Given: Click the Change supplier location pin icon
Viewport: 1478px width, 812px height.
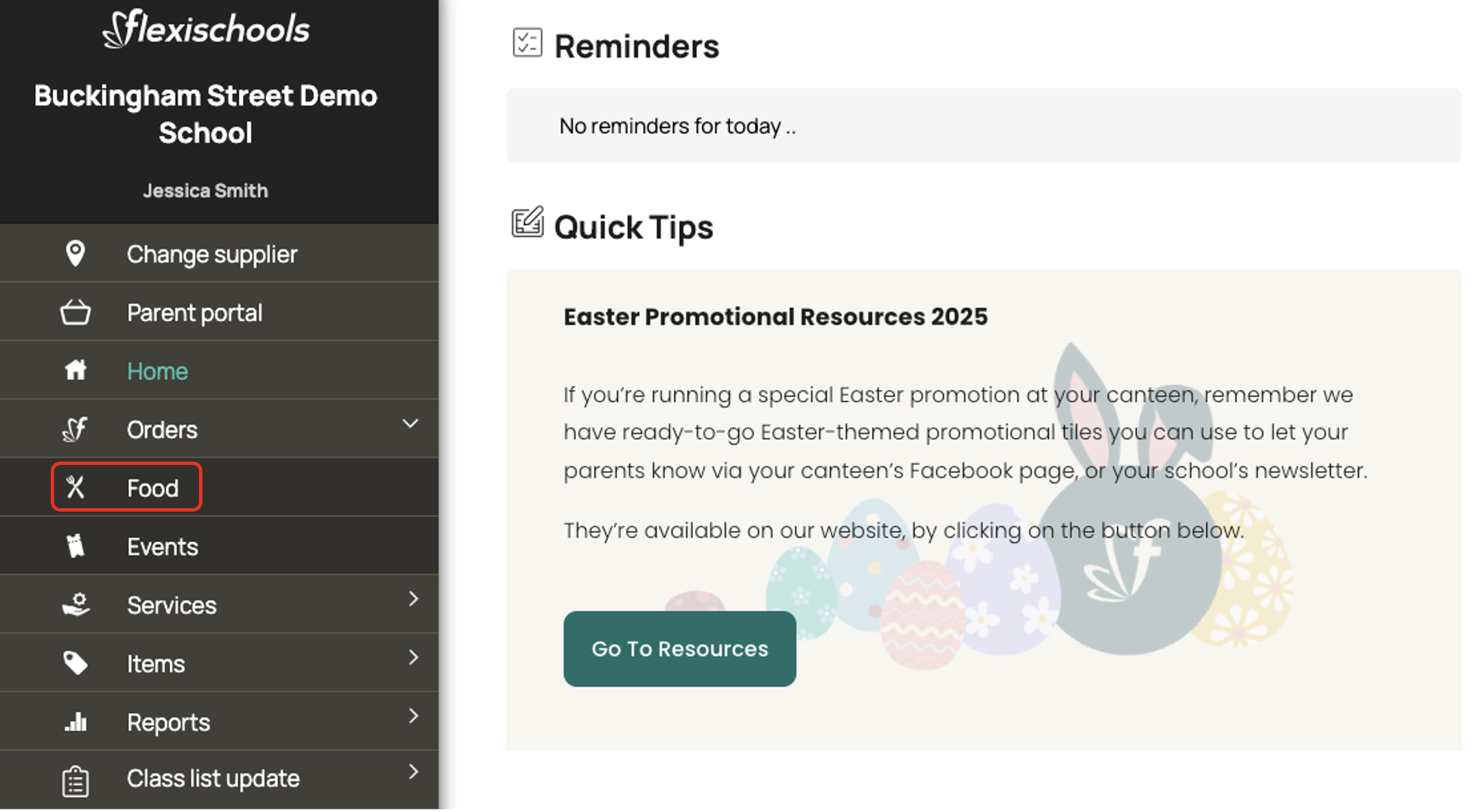Looking at the screenshot, I should 75,254.
